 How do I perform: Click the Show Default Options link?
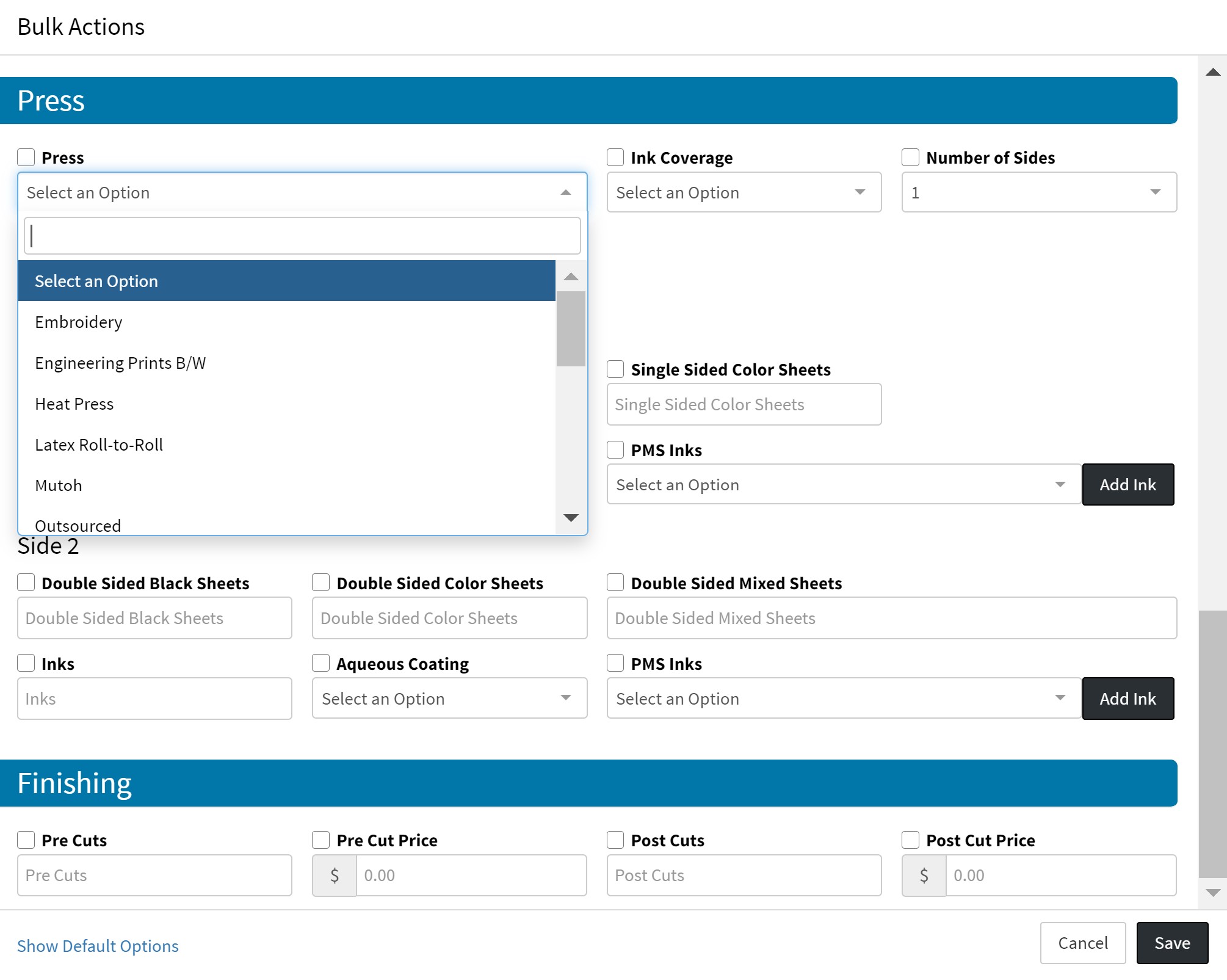[98, 946]
